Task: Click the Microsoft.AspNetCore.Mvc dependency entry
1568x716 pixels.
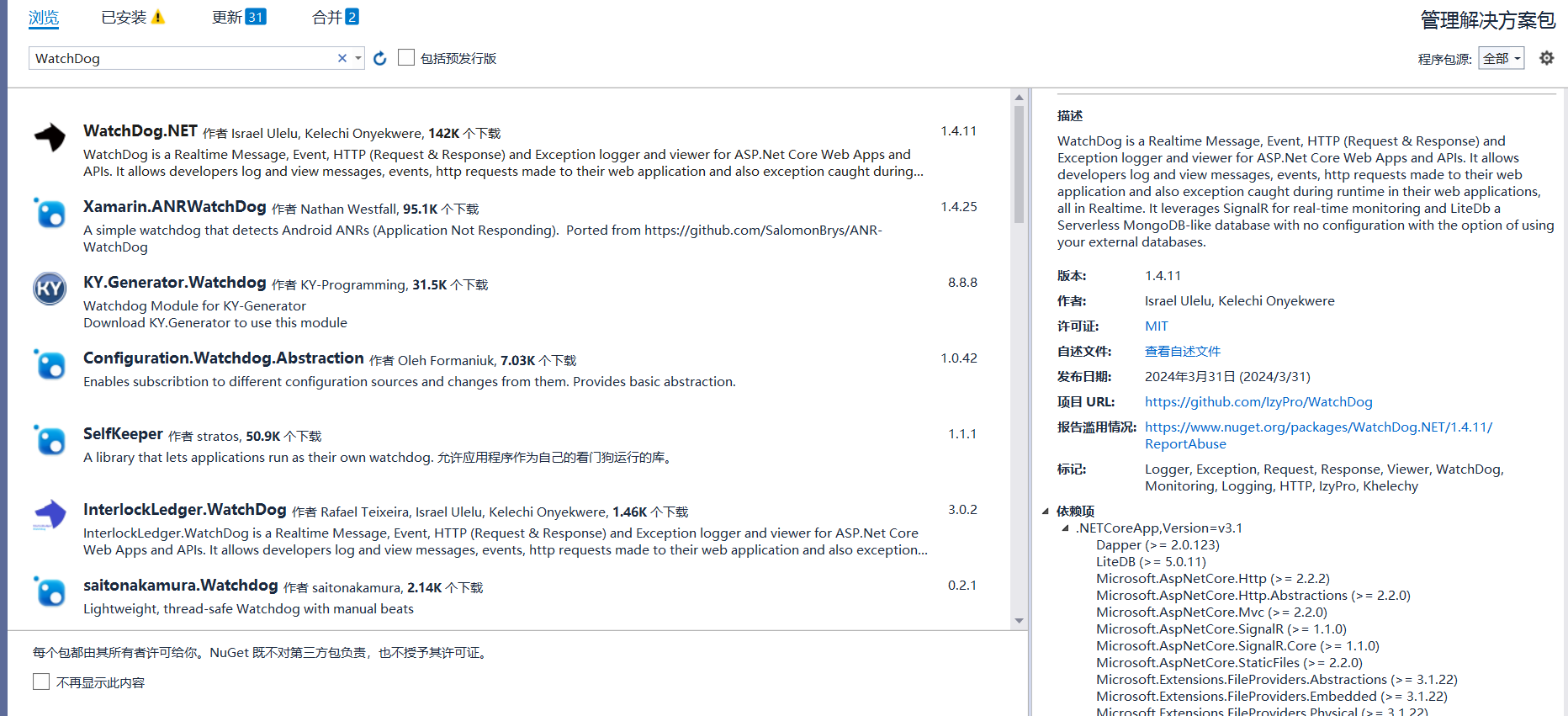Action: click(x=1211, y=612)
